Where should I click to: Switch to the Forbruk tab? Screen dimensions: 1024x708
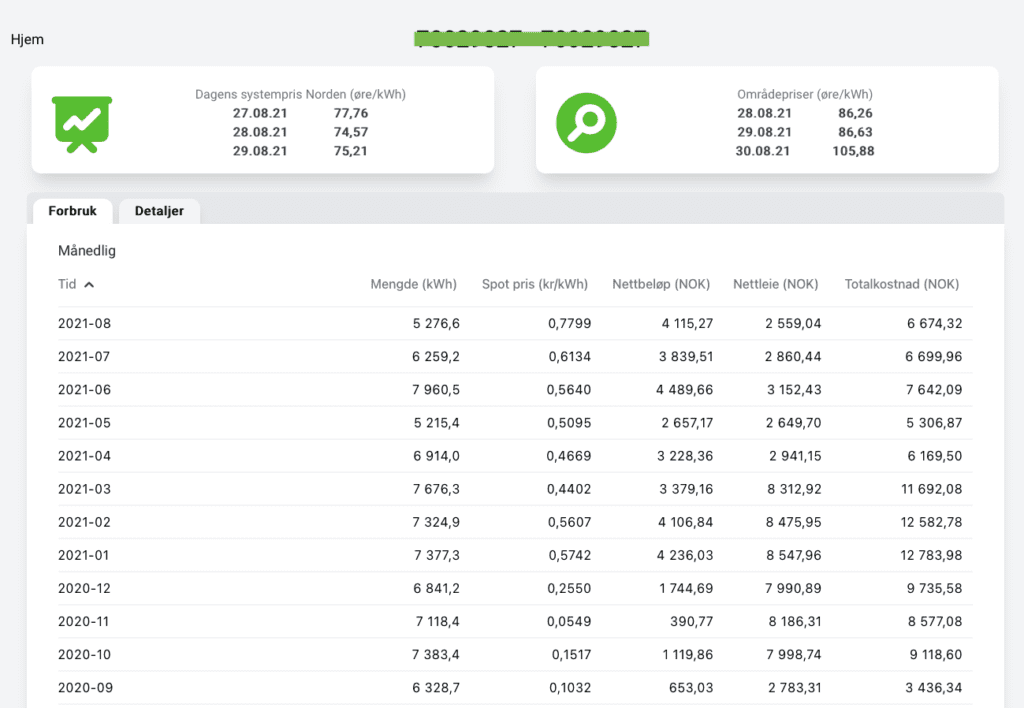tap(72, 211)
